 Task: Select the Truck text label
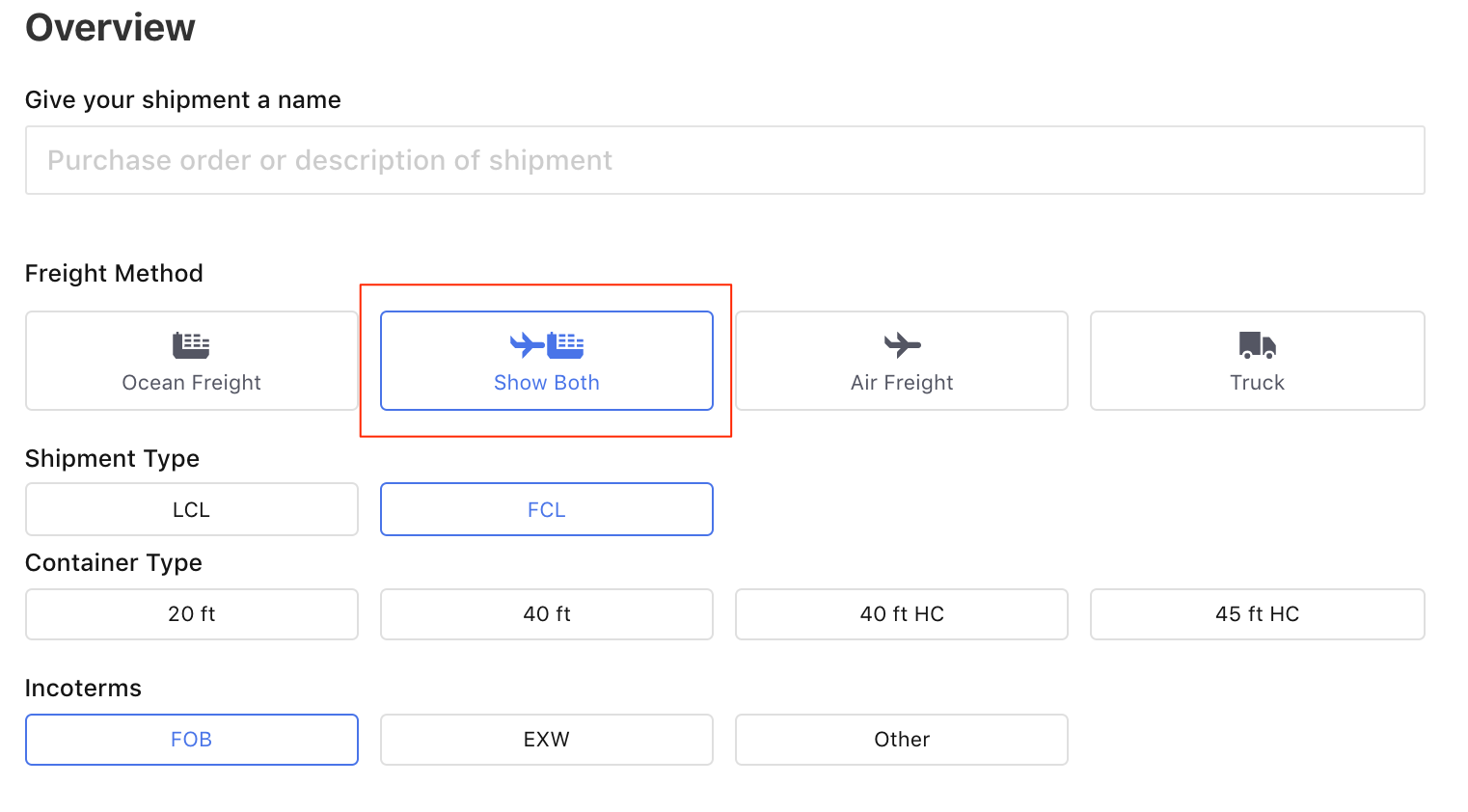click(x=1257, y=383)
